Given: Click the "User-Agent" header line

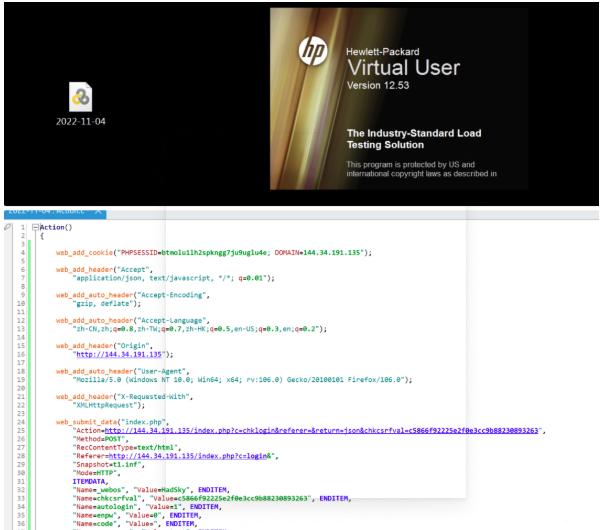Looking at the screenshot, I should pos(122,371).
